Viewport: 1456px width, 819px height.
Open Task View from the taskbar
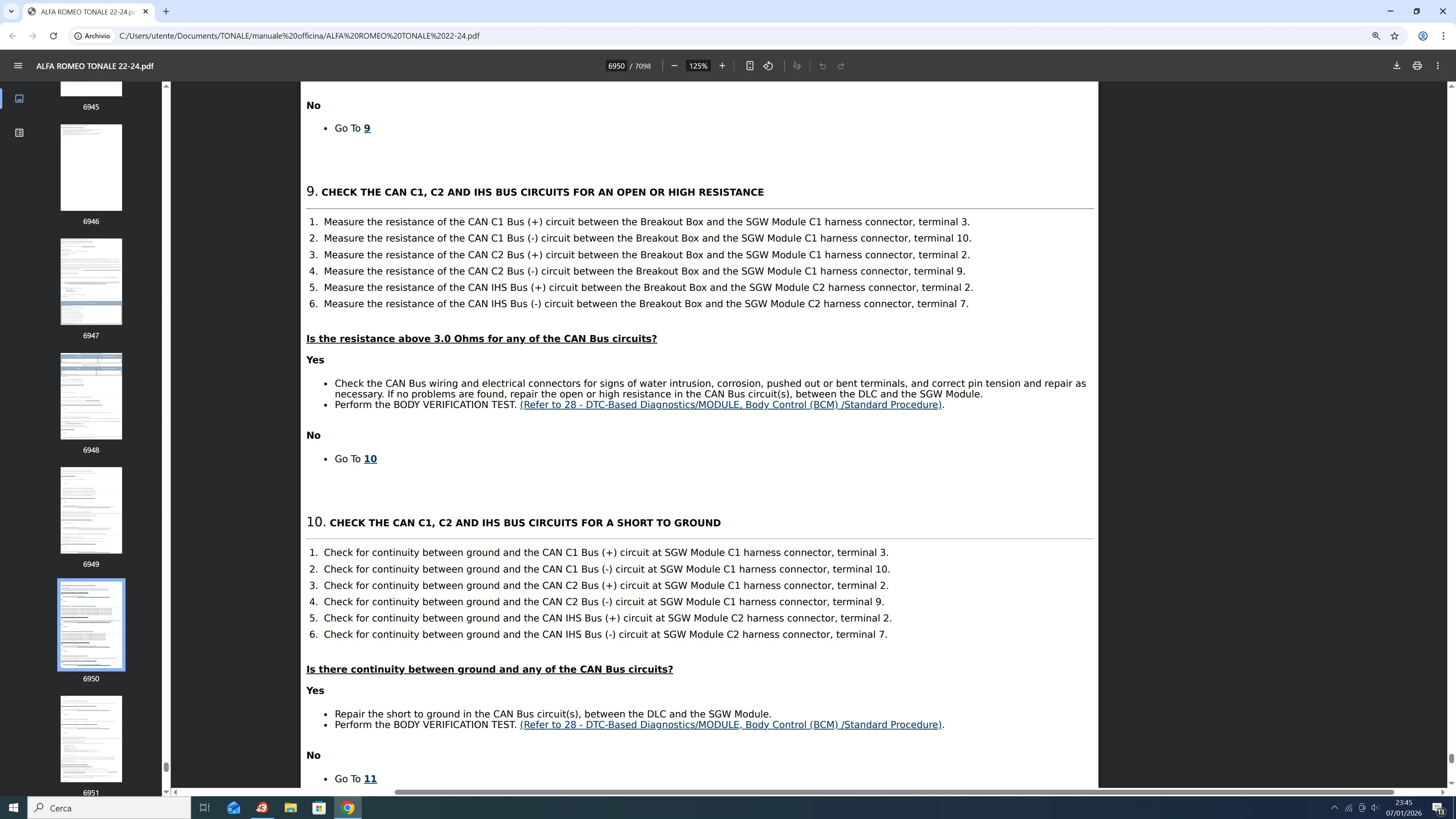[x=205, y=808]
